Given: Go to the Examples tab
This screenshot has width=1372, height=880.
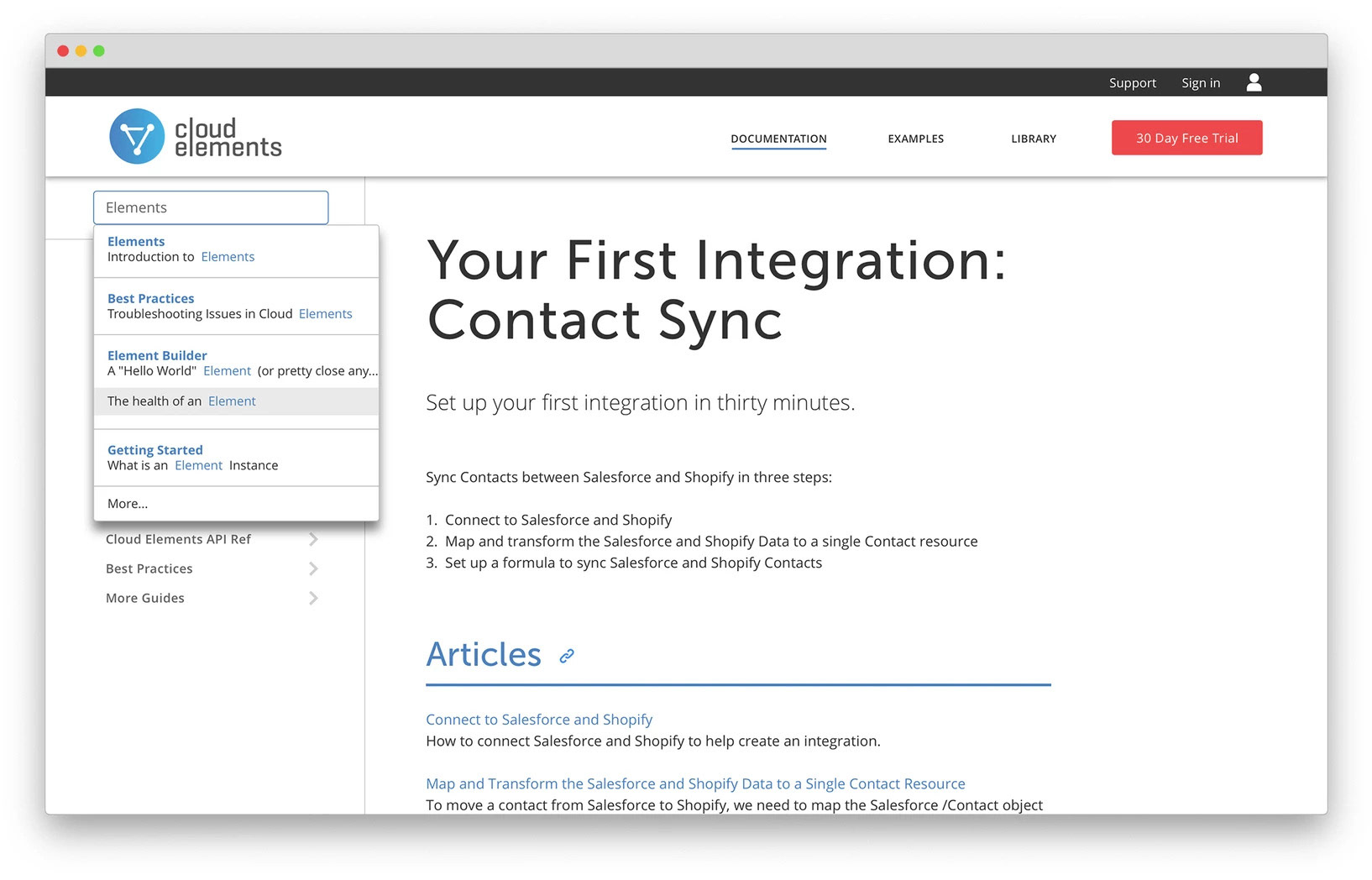Looking at the screenshot, I should pos(915,139).
